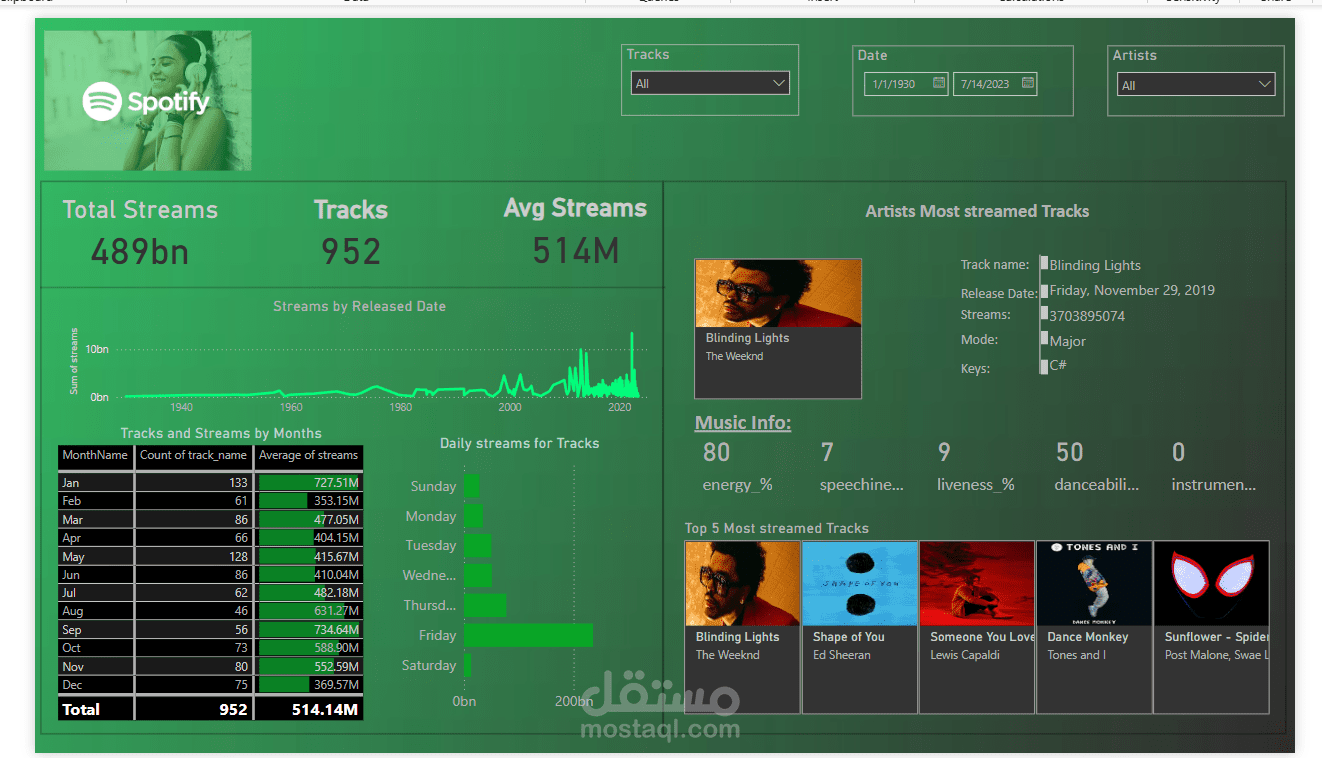Select the Nov row in months table
The width and height of the screenshot is (1322, 758).
coord(210,666)
